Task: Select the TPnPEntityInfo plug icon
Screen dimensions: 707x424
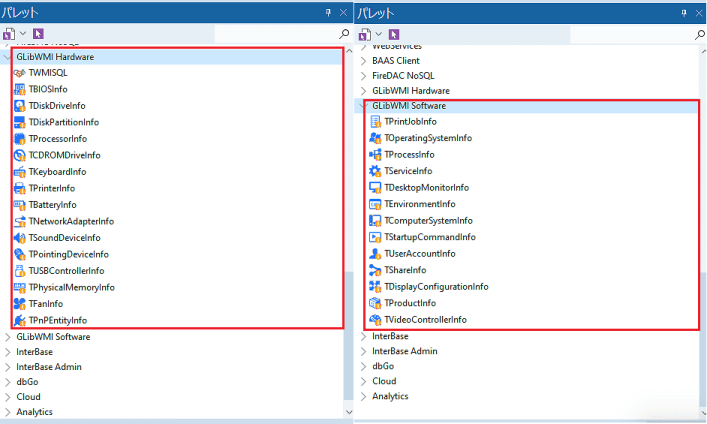Action: click(x=19, y=321)
